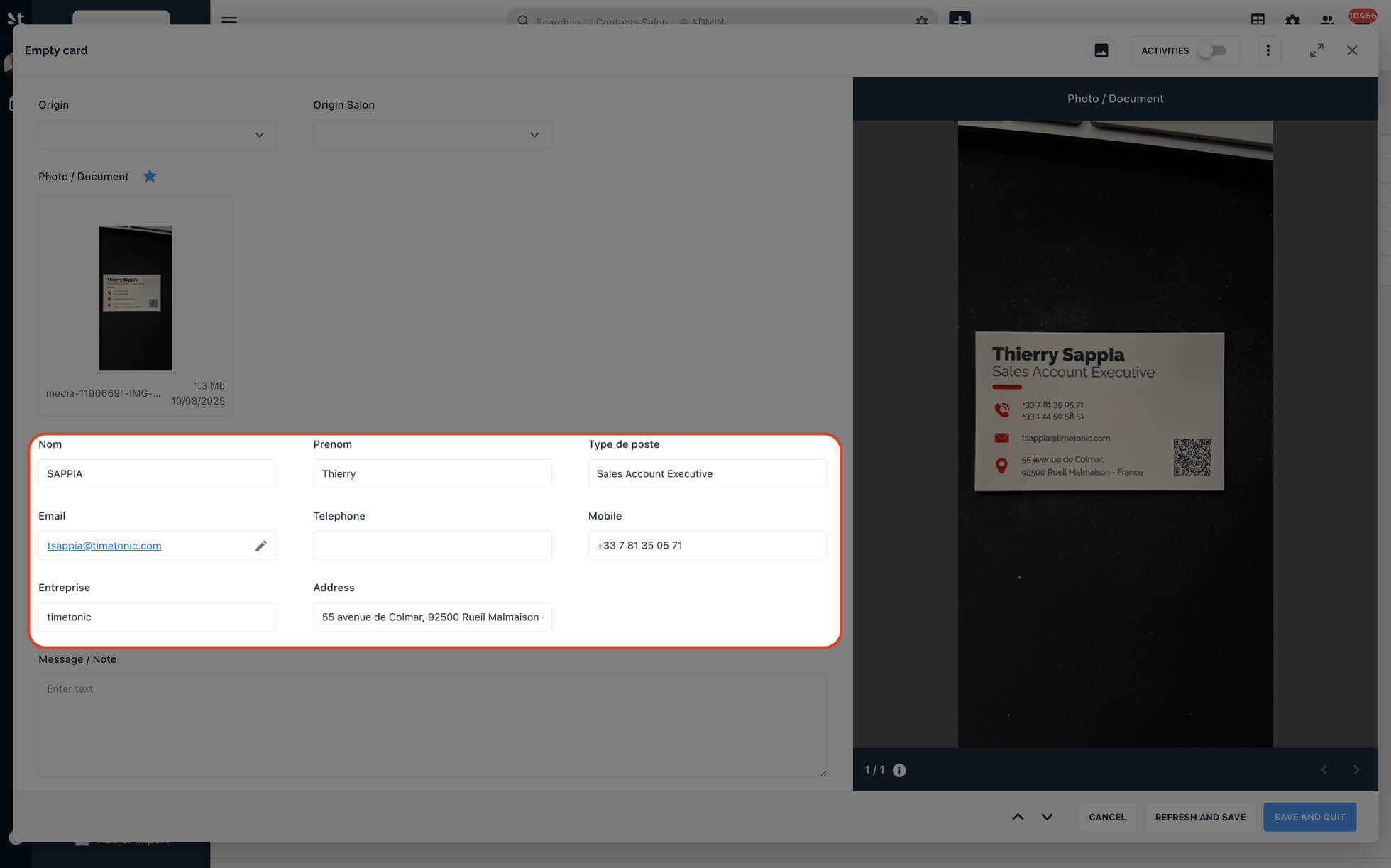Open the three-dot more options menu
Image resolution: width=1391 pixels, height=868 pixels.
tap(1268, 50)
